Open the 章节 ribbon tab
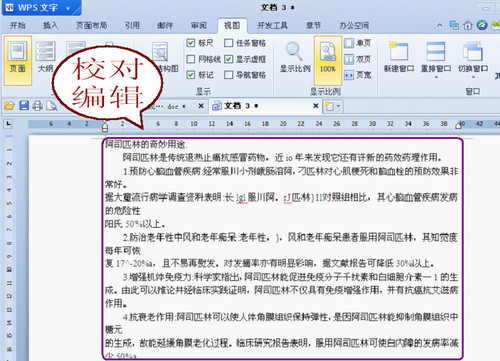This screenshot has height=361, width=500. click(x=313, y=25)
